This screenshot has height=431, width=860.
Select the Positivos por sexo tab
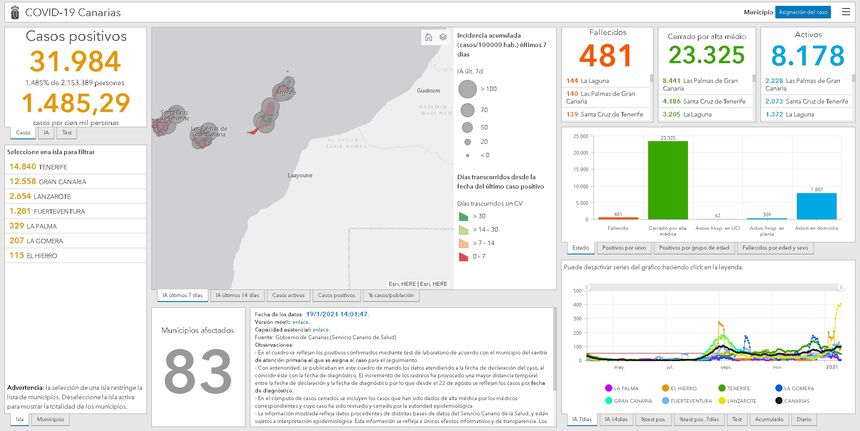(x=623, y=246)
